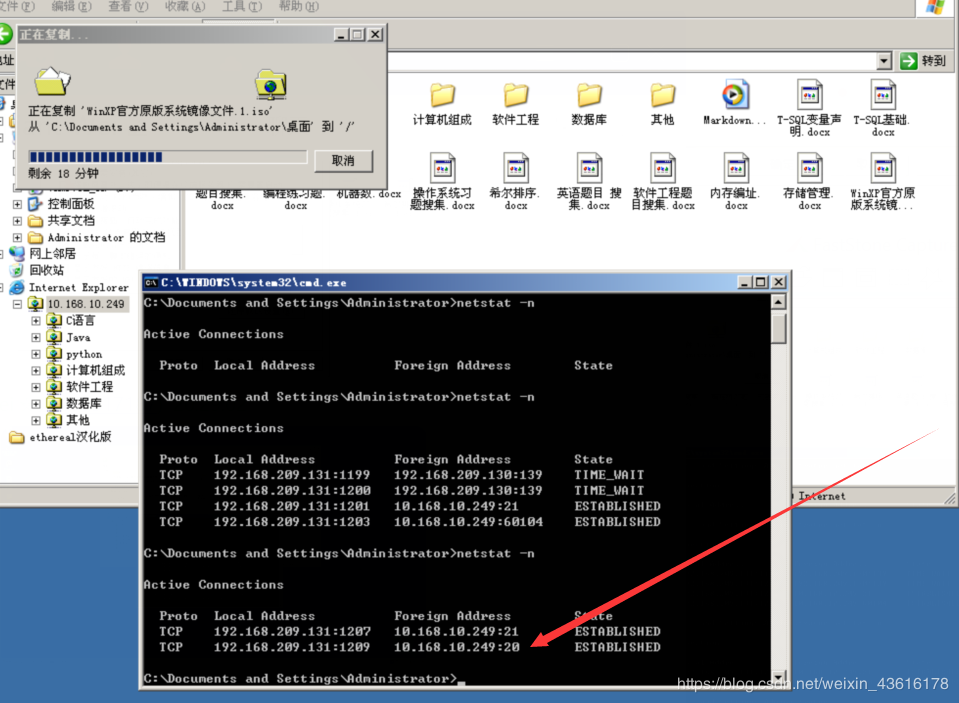Select Java folder in tree

point(78,337)
